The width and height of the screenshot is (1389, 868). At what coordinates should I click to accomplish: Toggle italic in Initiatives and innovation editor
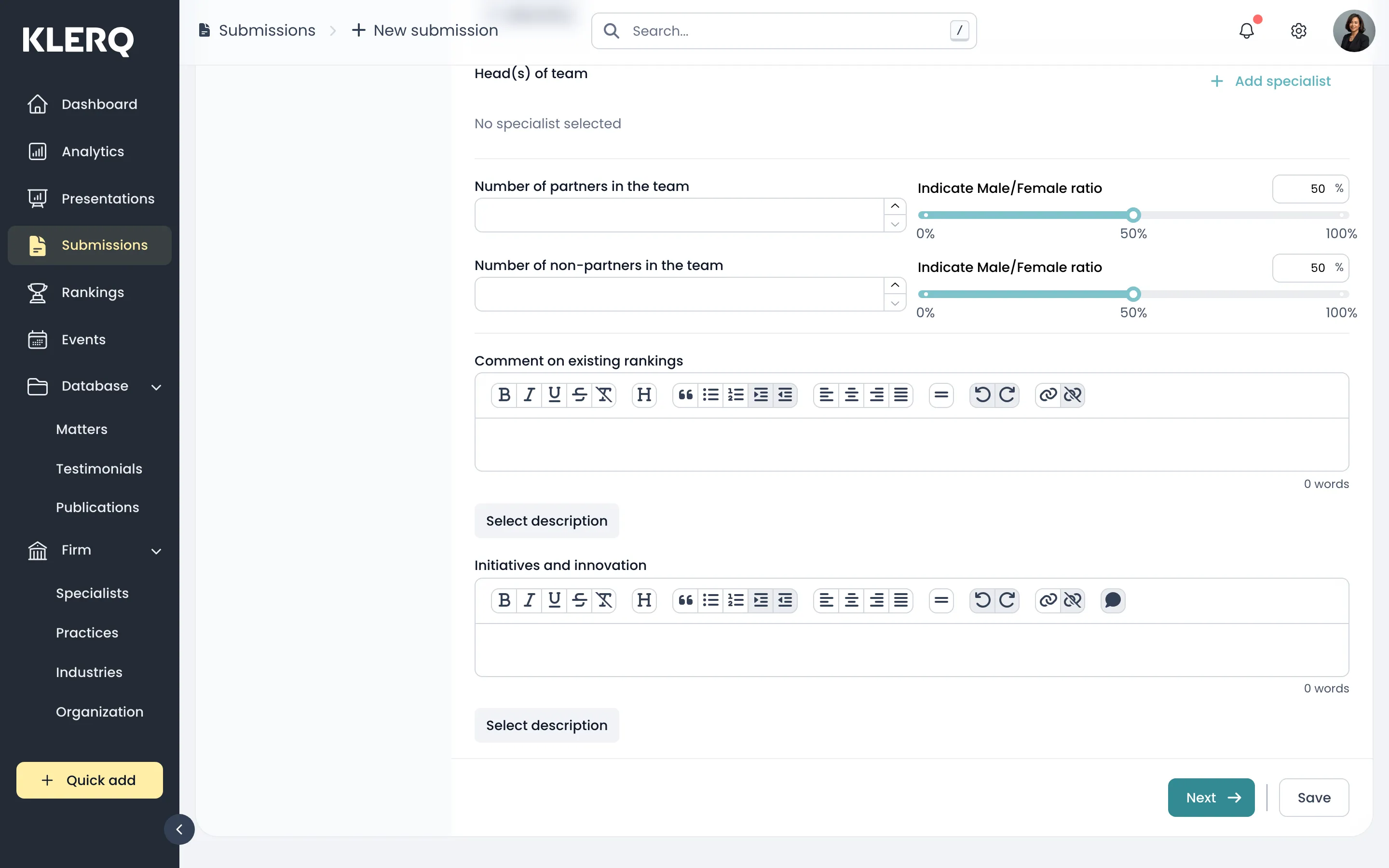[x=529, y=600]
